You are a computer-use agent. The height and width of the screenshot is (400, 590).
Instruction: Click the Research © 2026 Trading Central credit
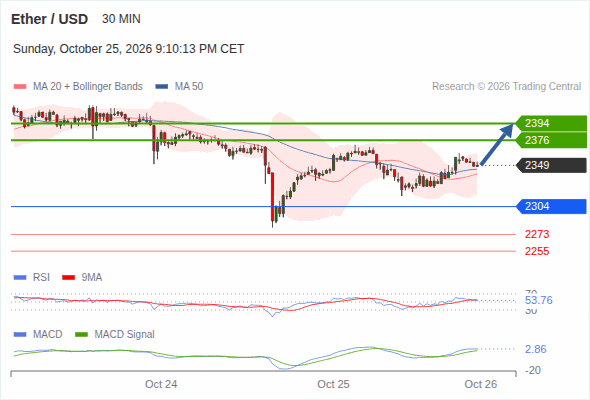point(506,87)
